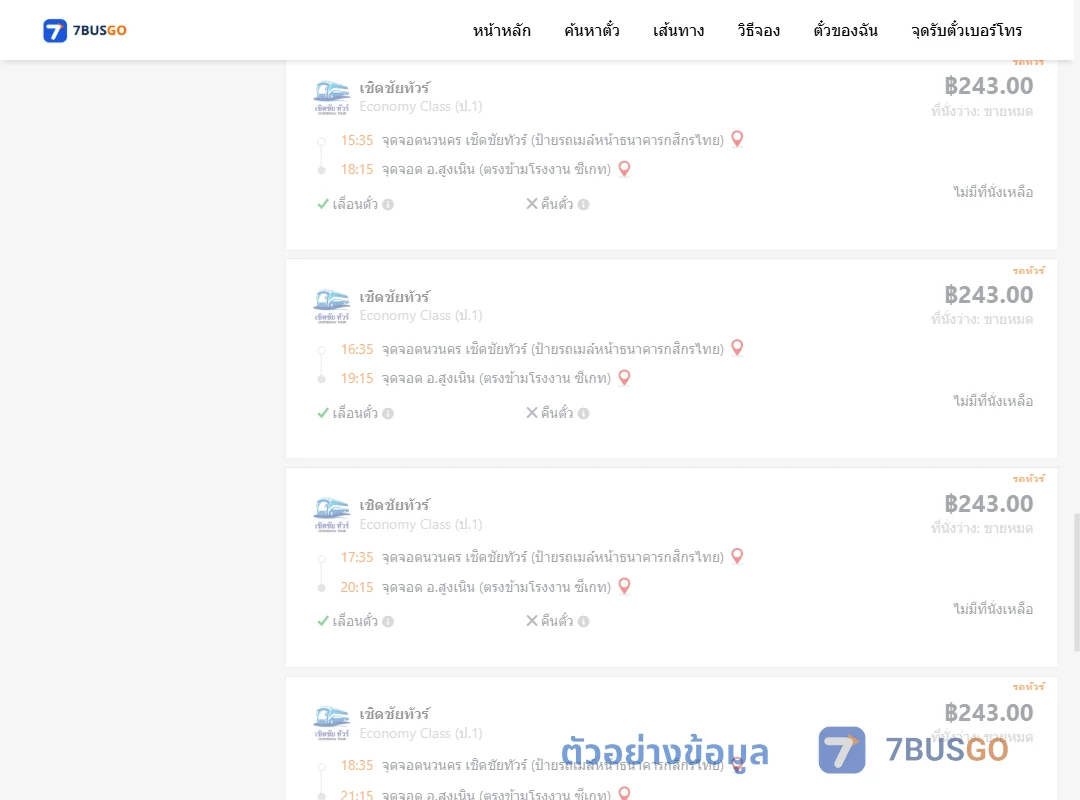The image size is (1080, 800).
Task: Click เชิดชัยทัวร์ name on 18:35 trip
Action: (x=395, y=713)
